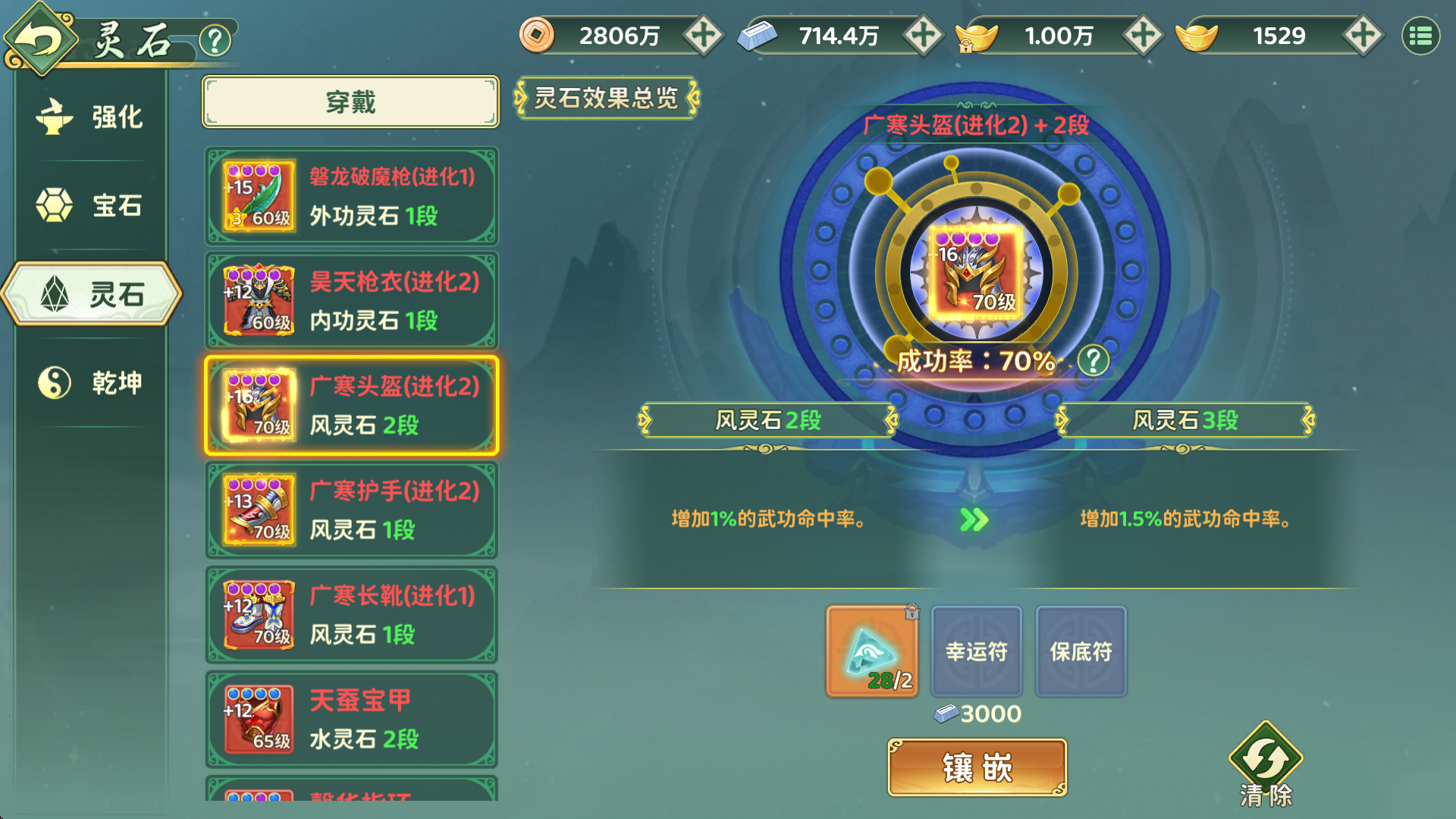Image resolution: width=1456 pixels, height=819 pixels.
Task: Click the 广寒头盔 icon in center circle
Action: tap(976, 272)
